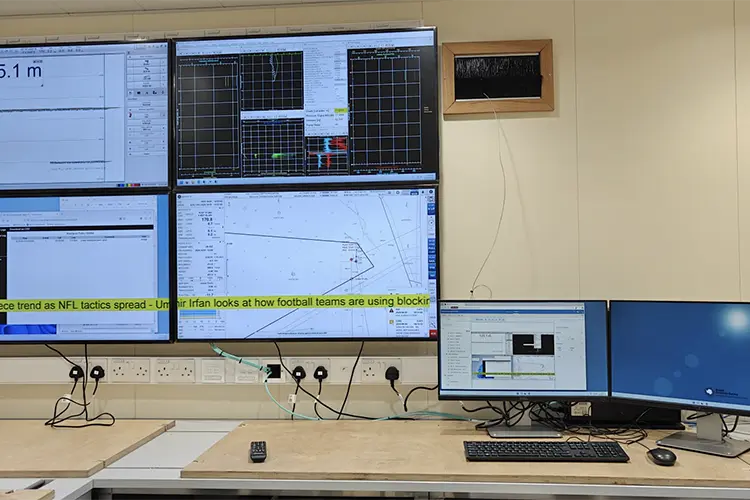This screenshot has width=750, height=500.
Task: Click the compass orientation icon on the chart sidebar
Action: coord(431,223)
